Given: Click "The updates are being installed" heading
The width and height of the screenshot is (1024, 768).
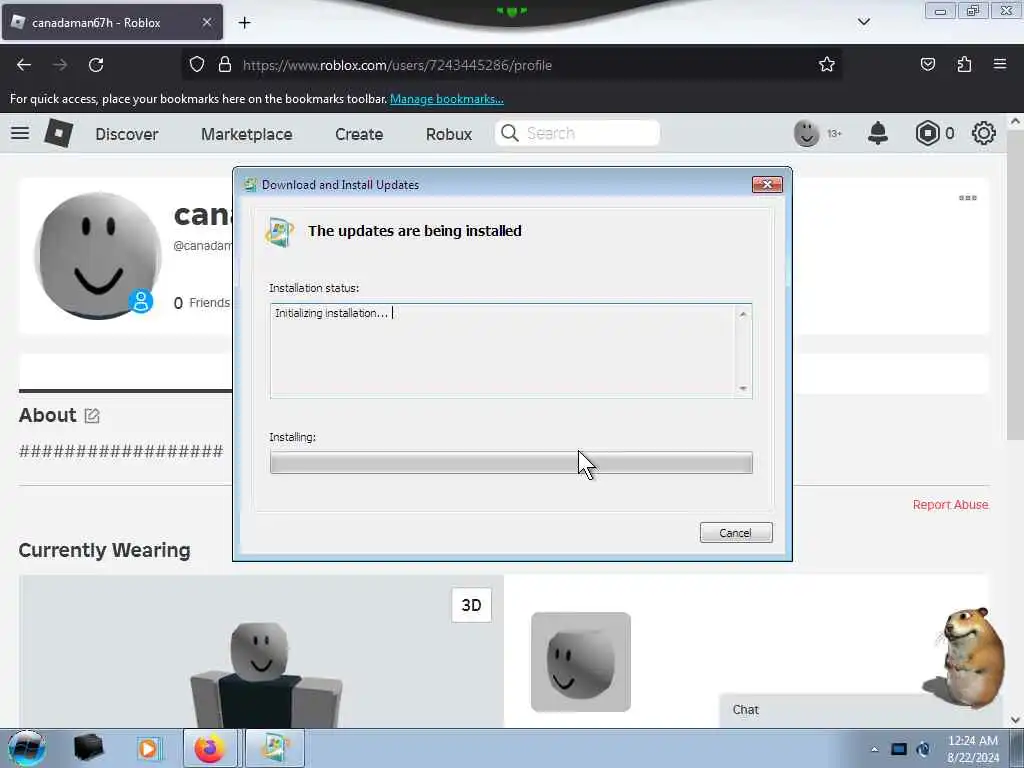Looking at the screenshot, I should coord(415,231).
